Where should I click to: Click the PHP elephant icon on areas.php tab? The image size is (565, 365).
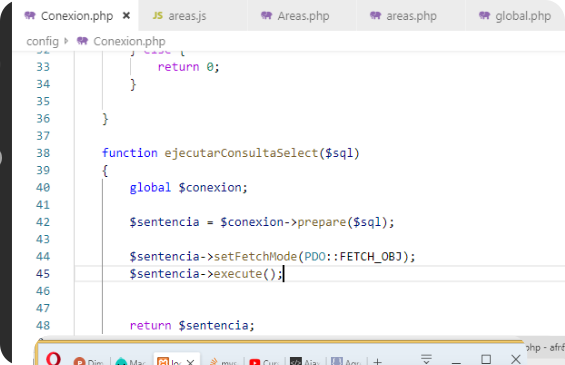click(375, 15)
